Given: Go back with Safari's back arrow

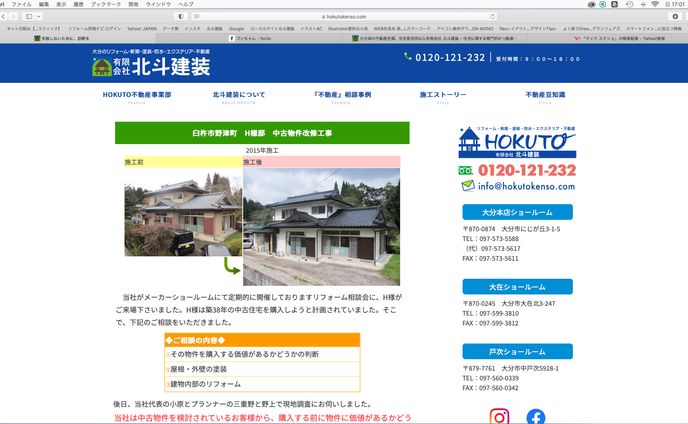Looking at the screenshot, I should (x=4, y=16).
